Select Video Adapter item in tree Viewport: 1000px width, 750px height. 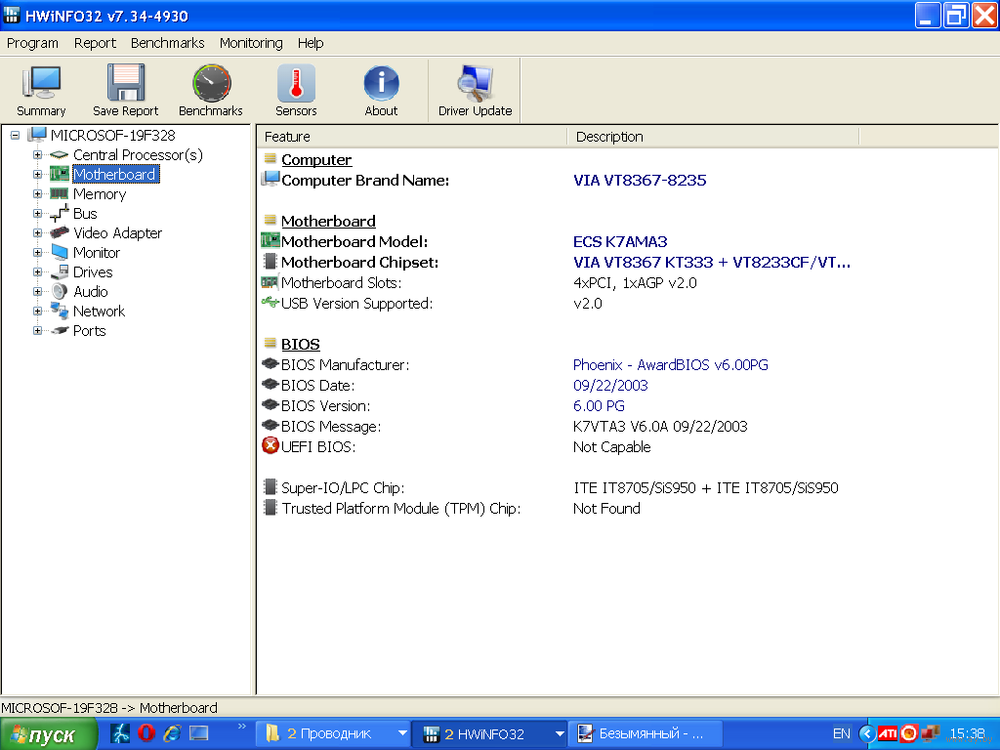(117, 233)
